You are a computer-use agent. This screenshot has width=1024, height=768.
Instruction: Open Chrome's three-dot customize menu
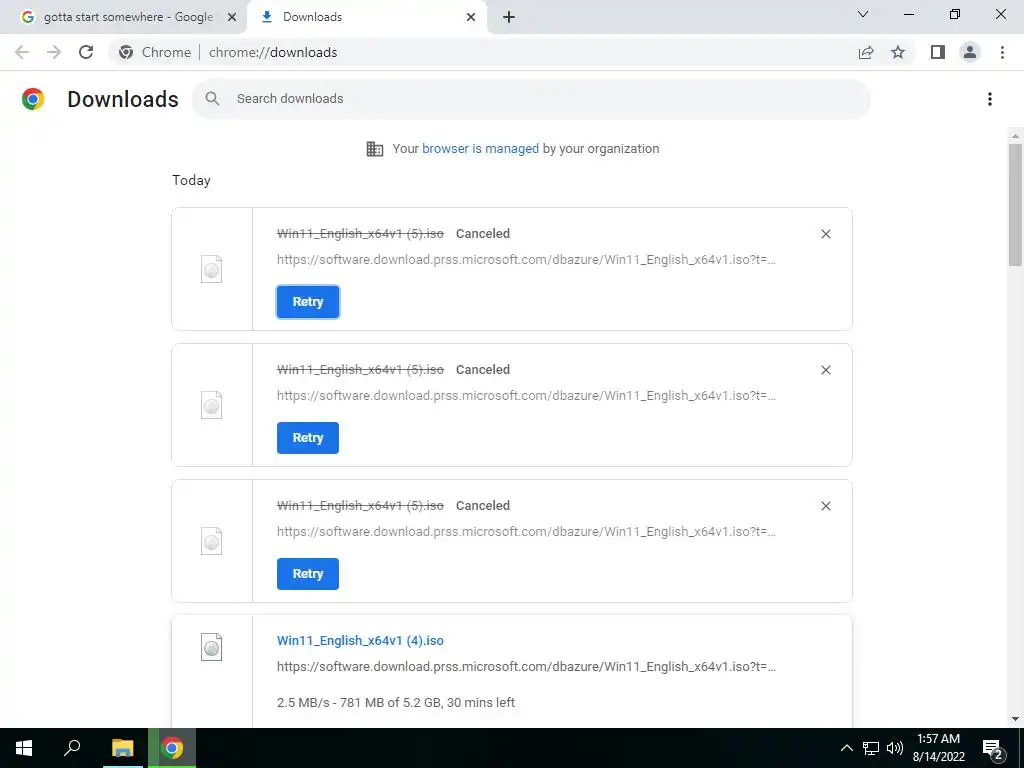tap(1002, 52)
